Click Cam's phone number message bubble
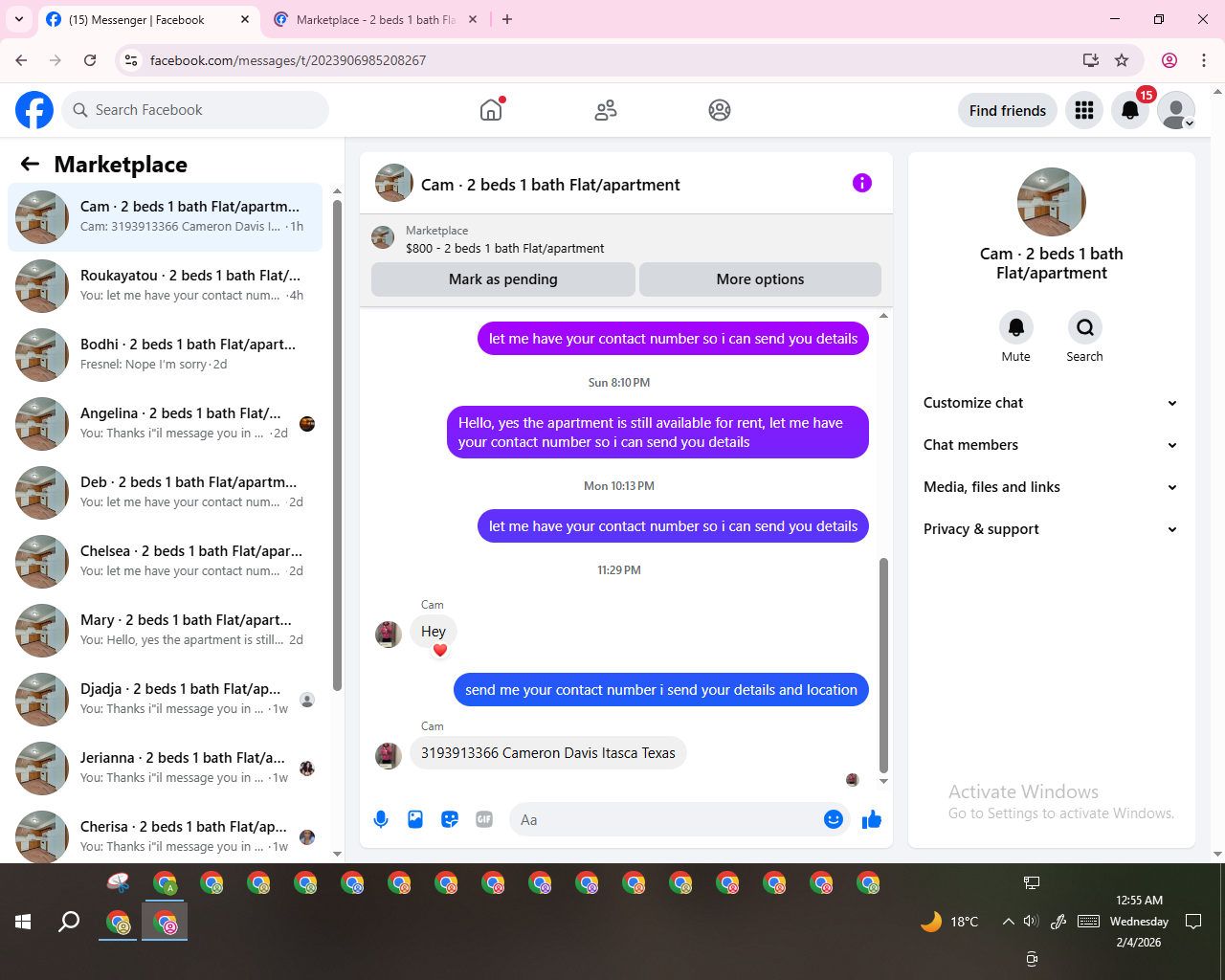 (548, 753)
